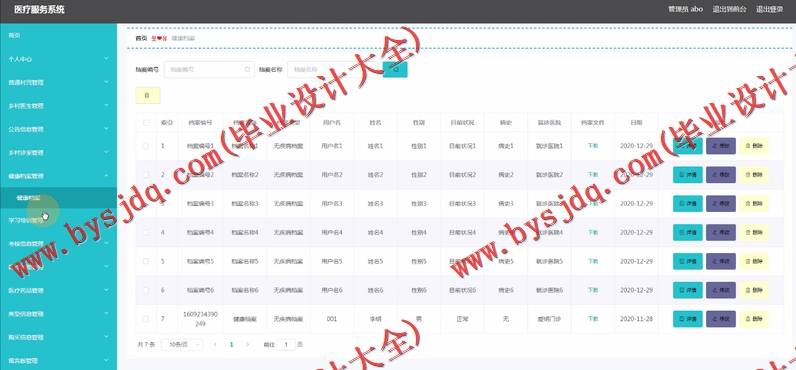Open 购买信息管理 sidebar menu
Viewport: 796px width, 370px height.
[x=58, y=338]
